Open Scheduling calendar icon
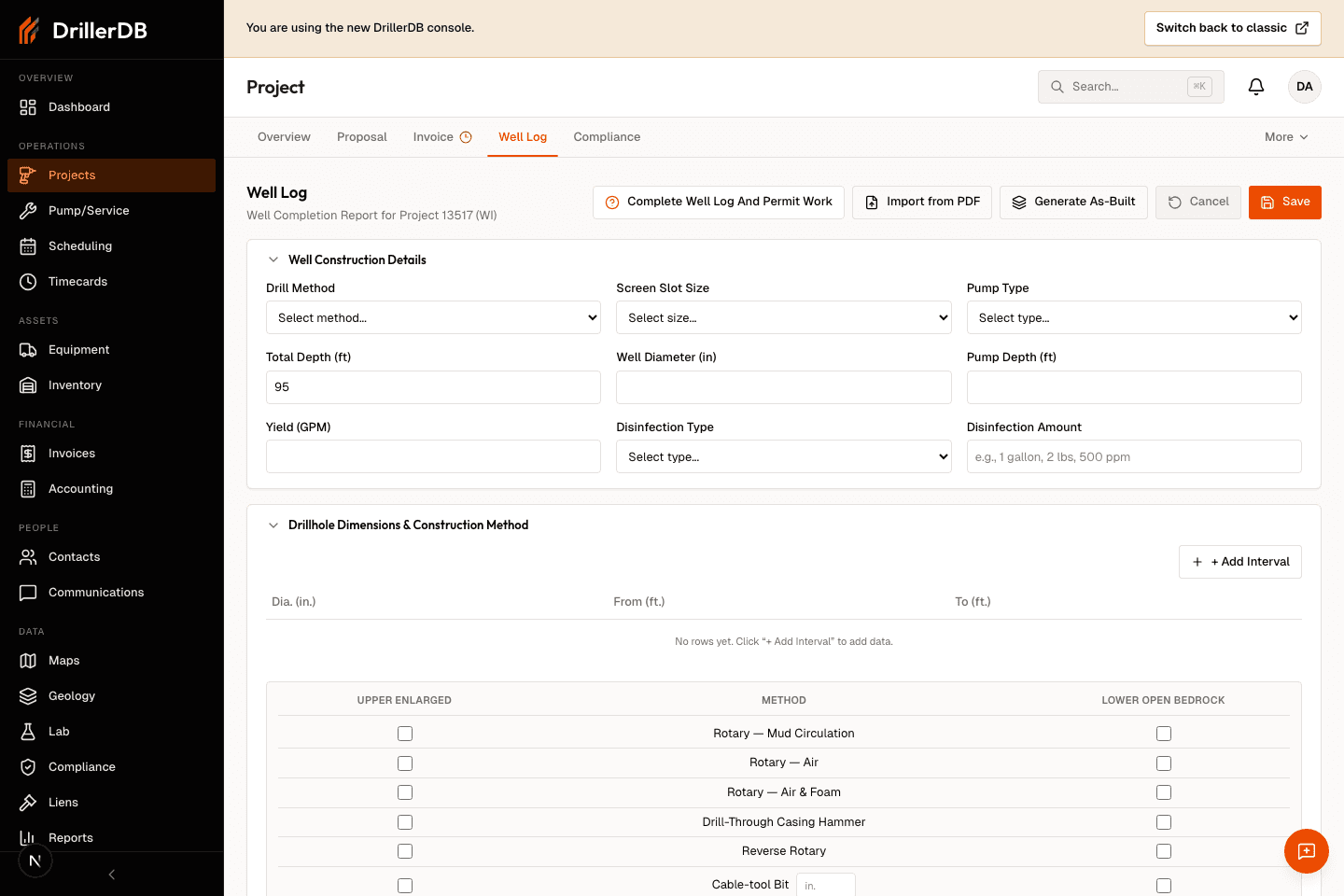 [x=28, y=246]
